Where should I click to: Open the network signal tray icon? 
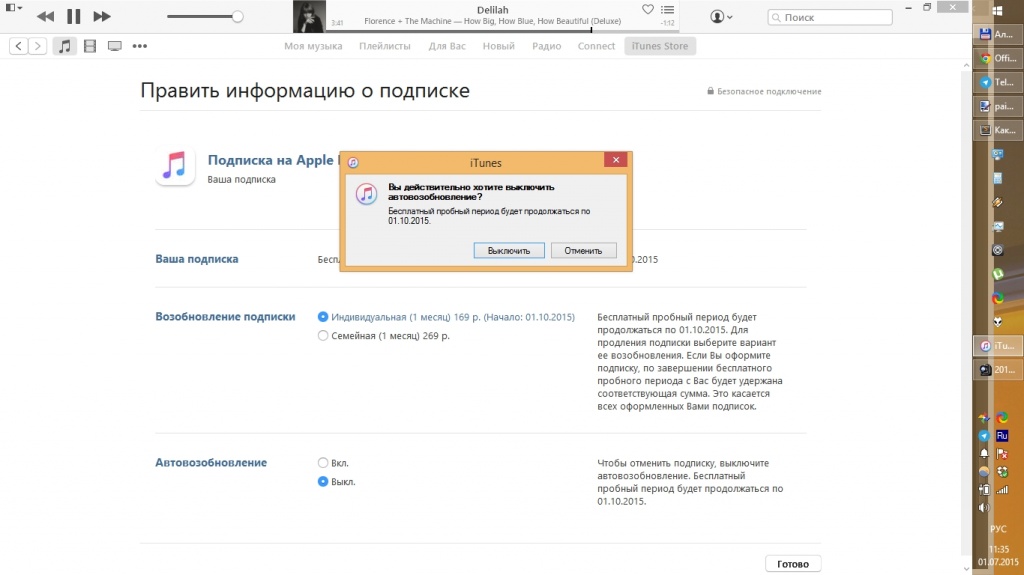click(x=1002, y=489)
